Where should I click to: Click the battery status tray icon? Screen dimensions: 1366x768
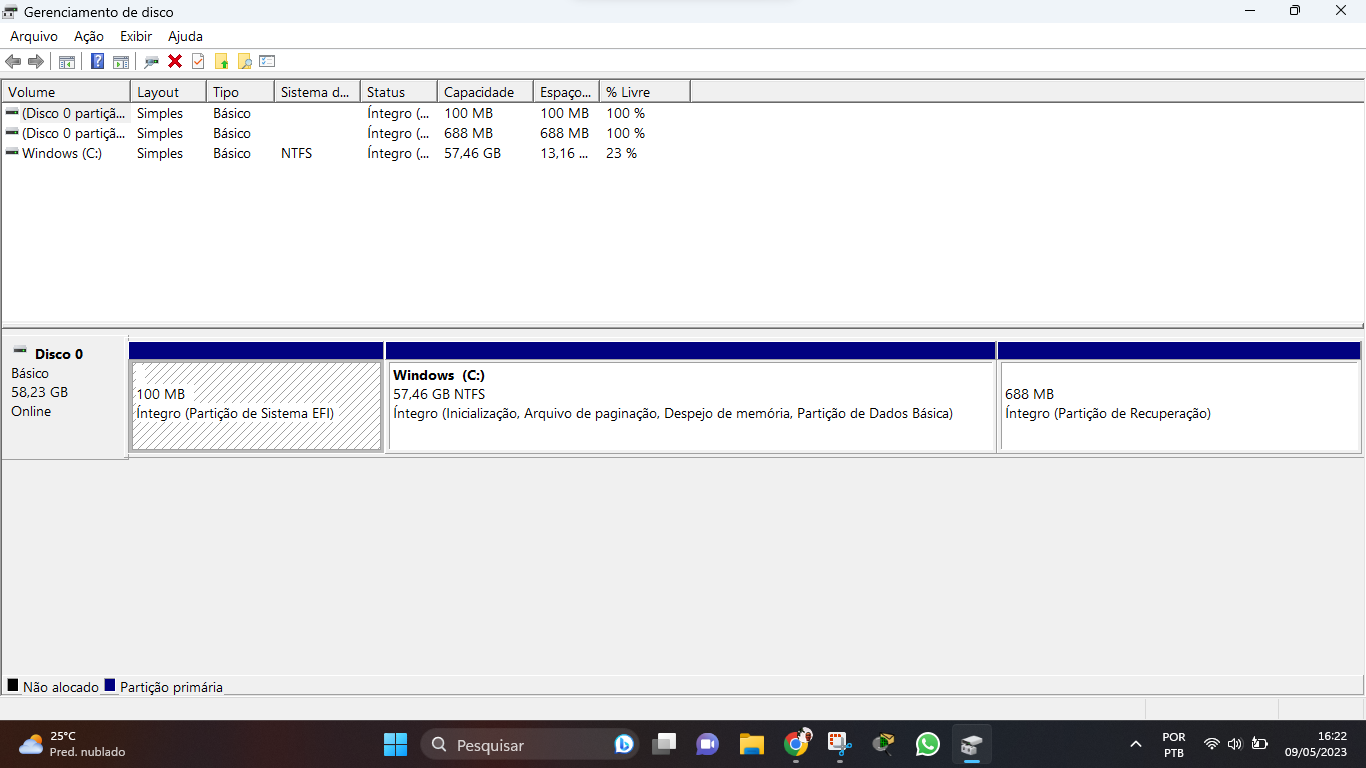(x=1260, y=744)
